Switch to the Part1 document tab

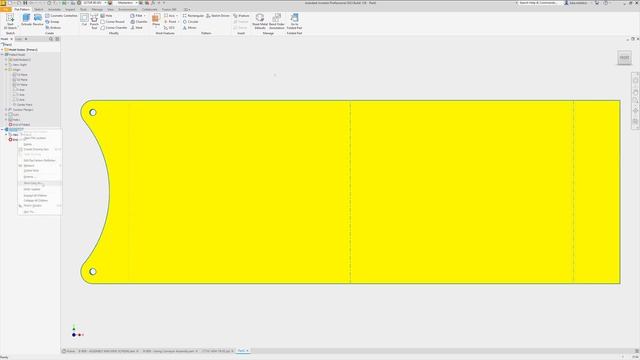point(242,351)
